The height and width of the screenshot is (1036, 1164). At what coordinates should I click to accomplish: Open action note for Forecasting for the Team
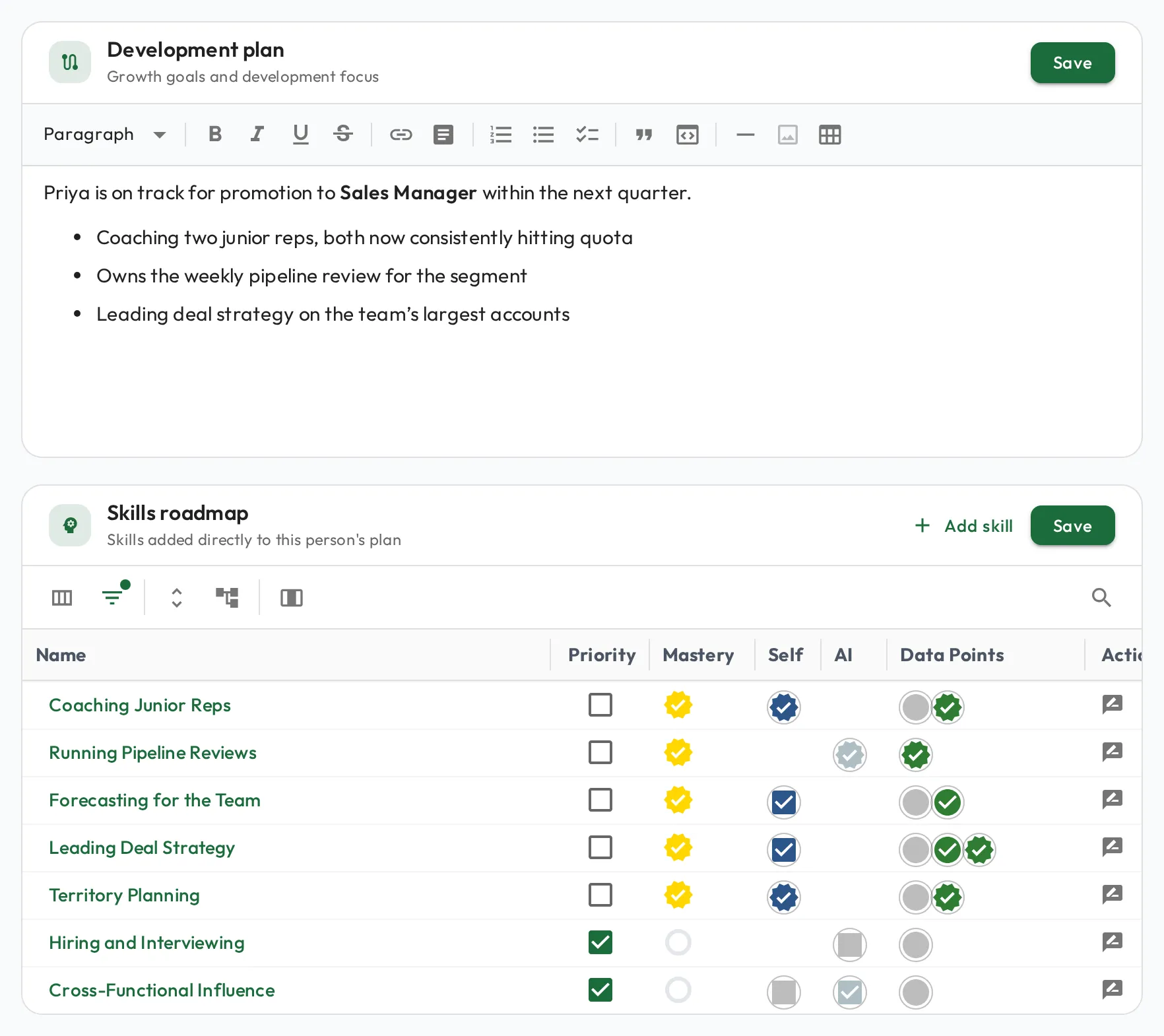pyautogui.click(x=1113, y=799)
